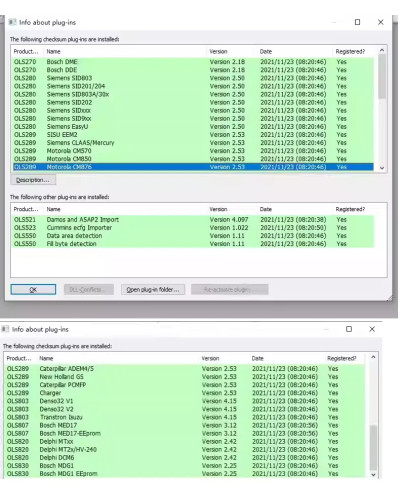The height and width of the screenshot is (500, 400).
Task: Select the Siemens EasyU row
Action: tap(193, 127)
